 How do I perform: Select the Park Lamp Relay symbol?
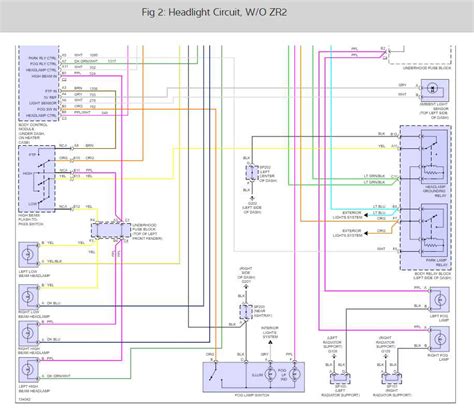click(434, 230)
